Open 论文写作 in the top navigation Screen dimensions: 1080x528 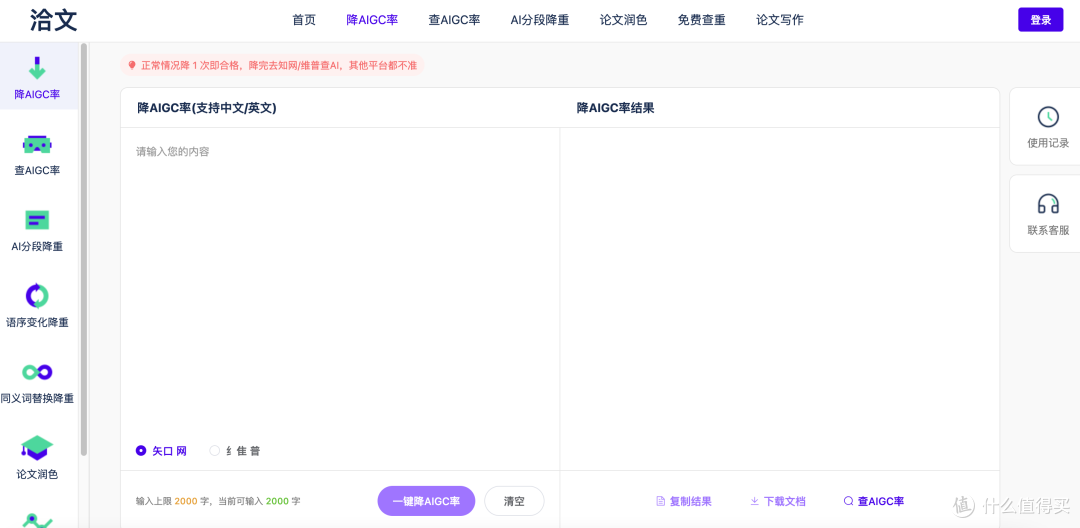(x=780, y=20)
